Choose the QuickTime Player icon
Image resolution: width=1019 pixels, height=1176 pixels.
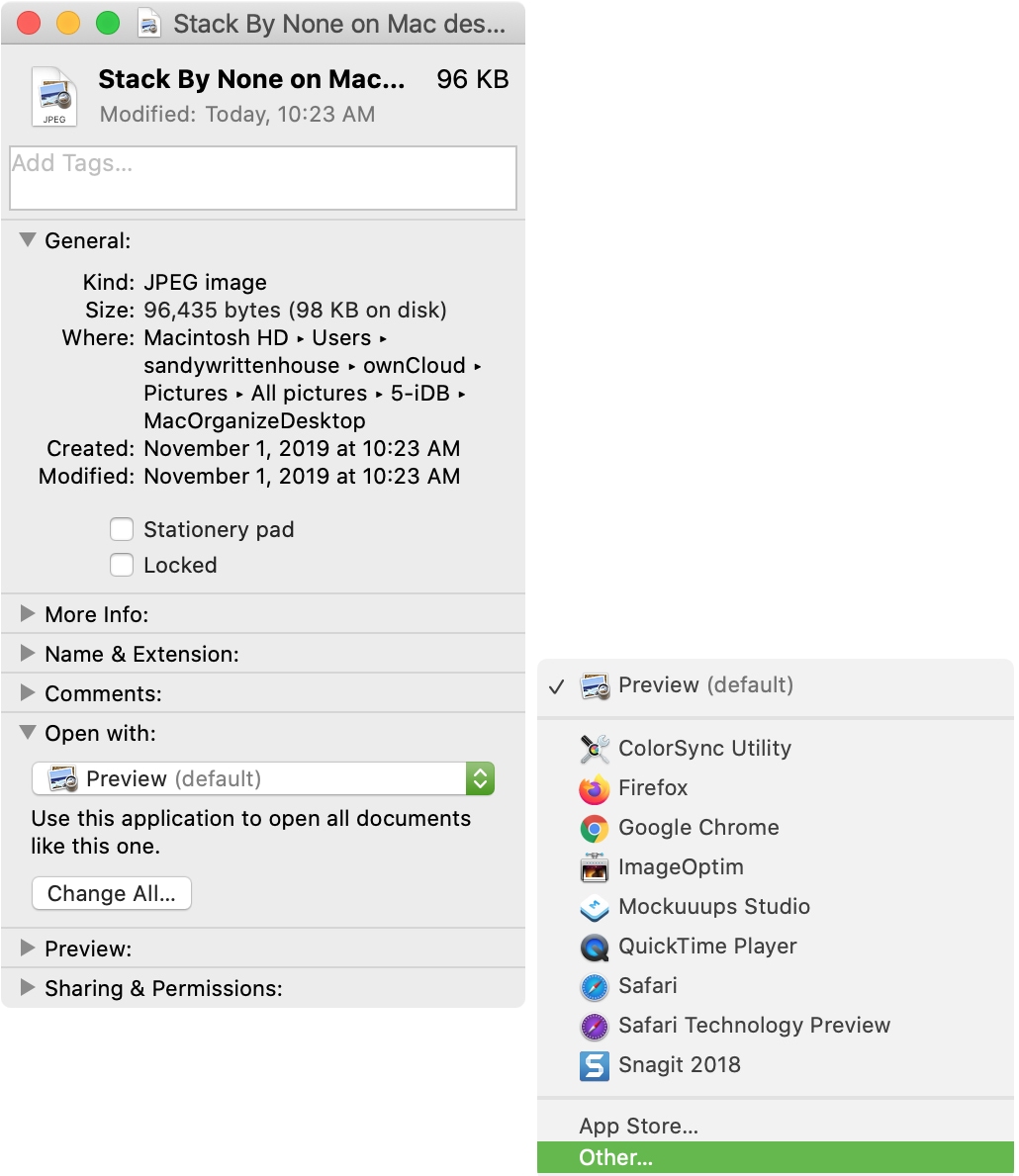pyautogui.click(x=595, y=948)
